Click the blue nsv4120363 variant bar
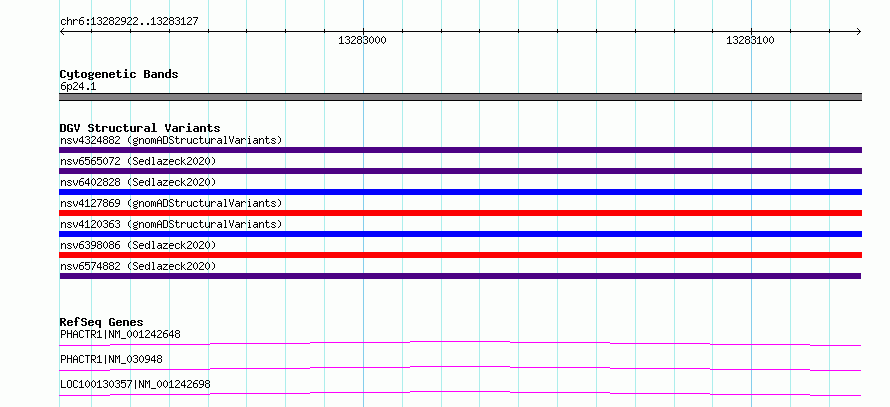890x407 pixels. (460, 234)
